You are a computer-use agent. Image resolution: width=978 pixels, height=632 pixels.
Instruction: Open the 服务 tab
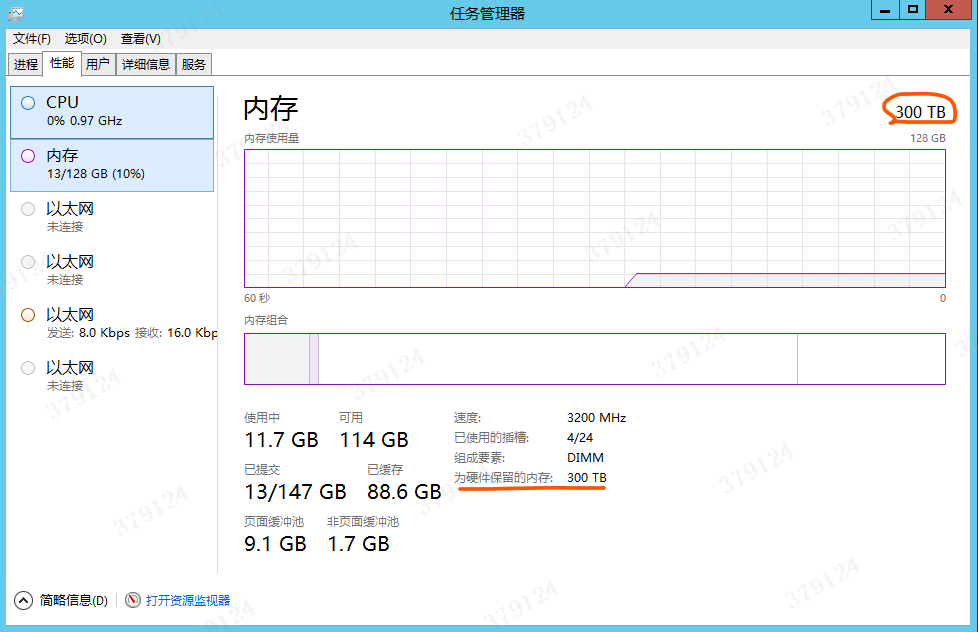(194, 64)
